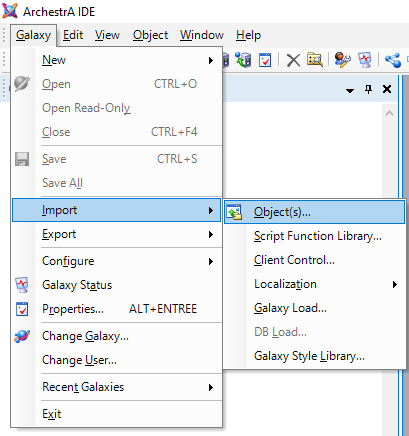Viewport: 409px width, 436px height.
Task: Open the Object menu
Action: 150,35
